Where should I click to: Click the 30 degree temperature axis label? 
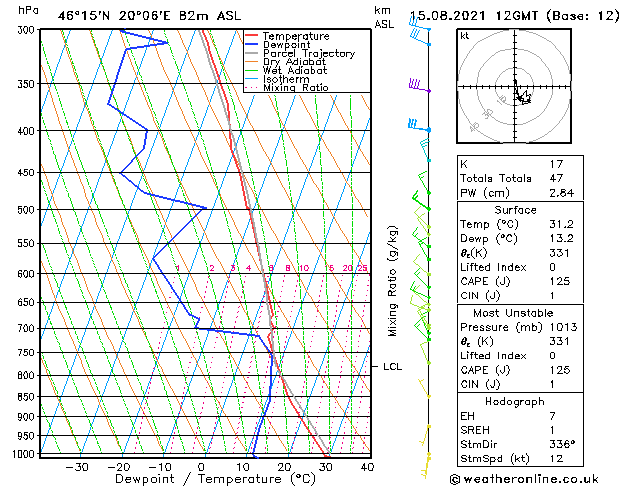[x=326, y=467]
